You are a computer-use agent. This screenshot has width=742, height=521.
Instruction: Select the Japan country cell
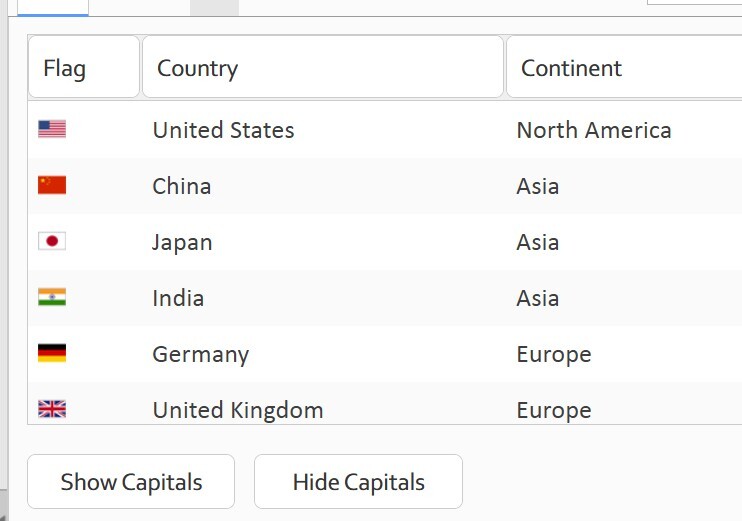coord(182,243)
